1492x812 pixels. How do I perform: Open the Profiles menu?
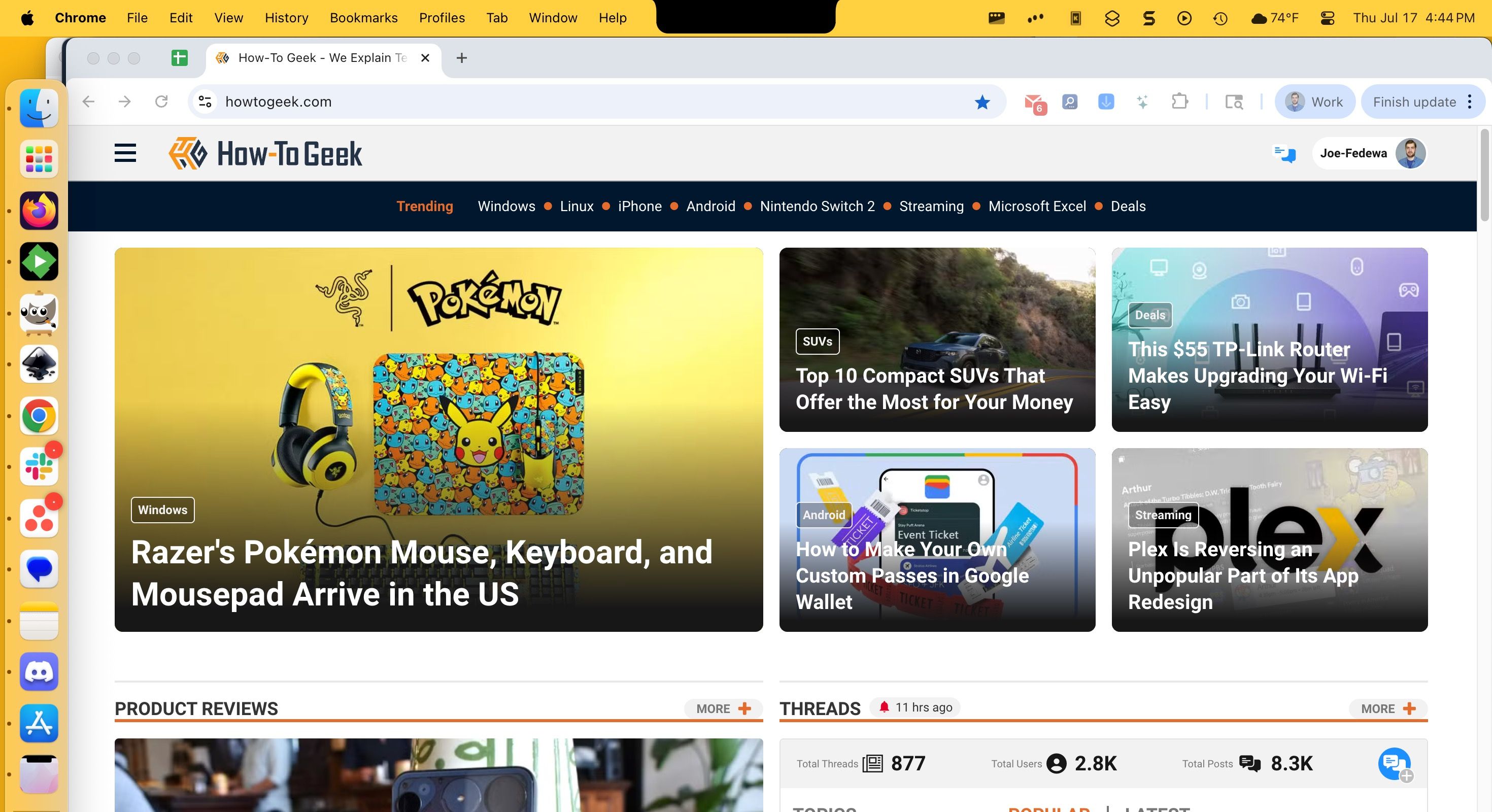click(442, 18)
